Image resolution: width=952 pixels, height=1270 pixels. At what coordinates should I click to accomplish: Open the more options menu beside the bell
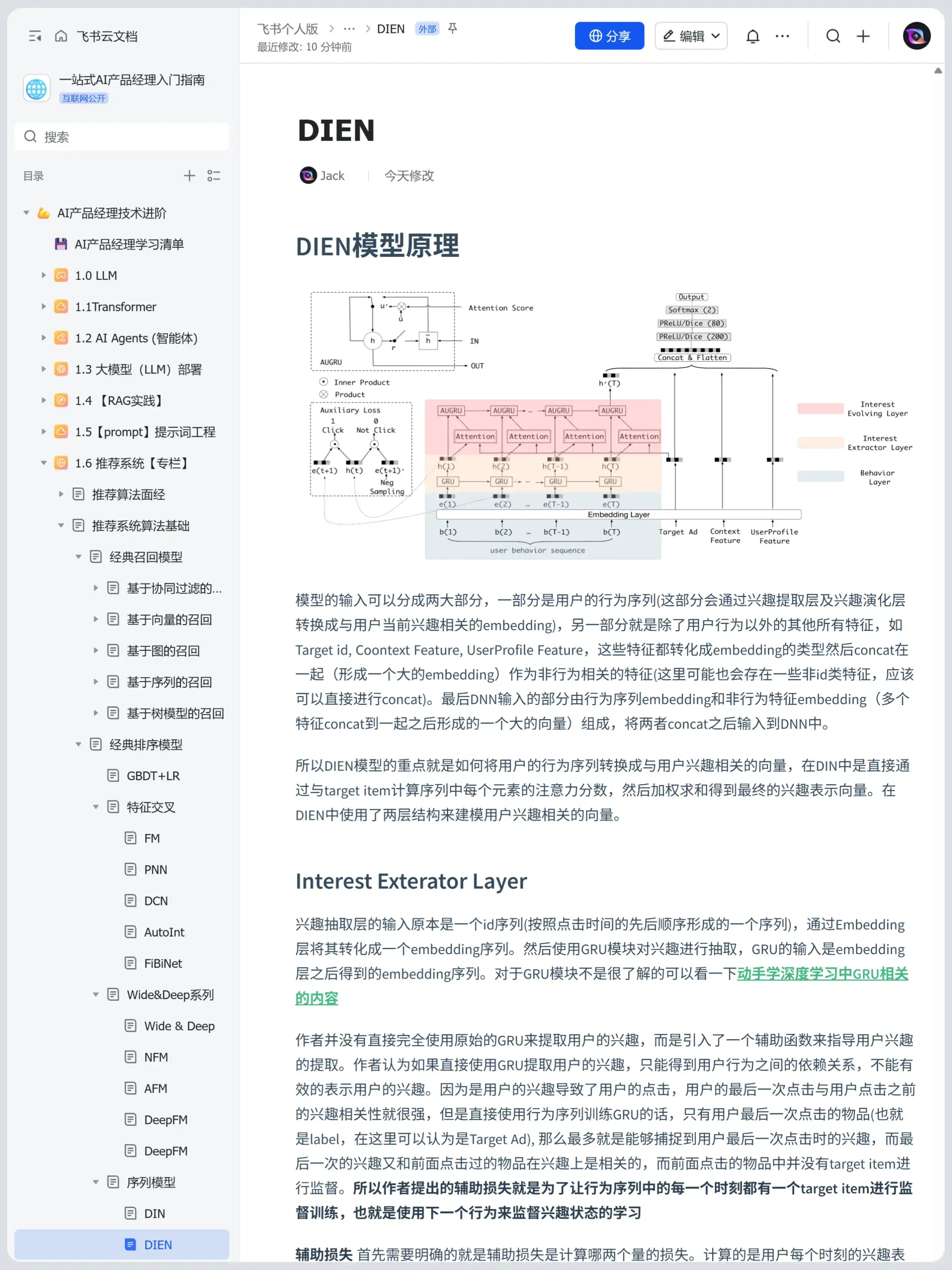tap(782, 36)
